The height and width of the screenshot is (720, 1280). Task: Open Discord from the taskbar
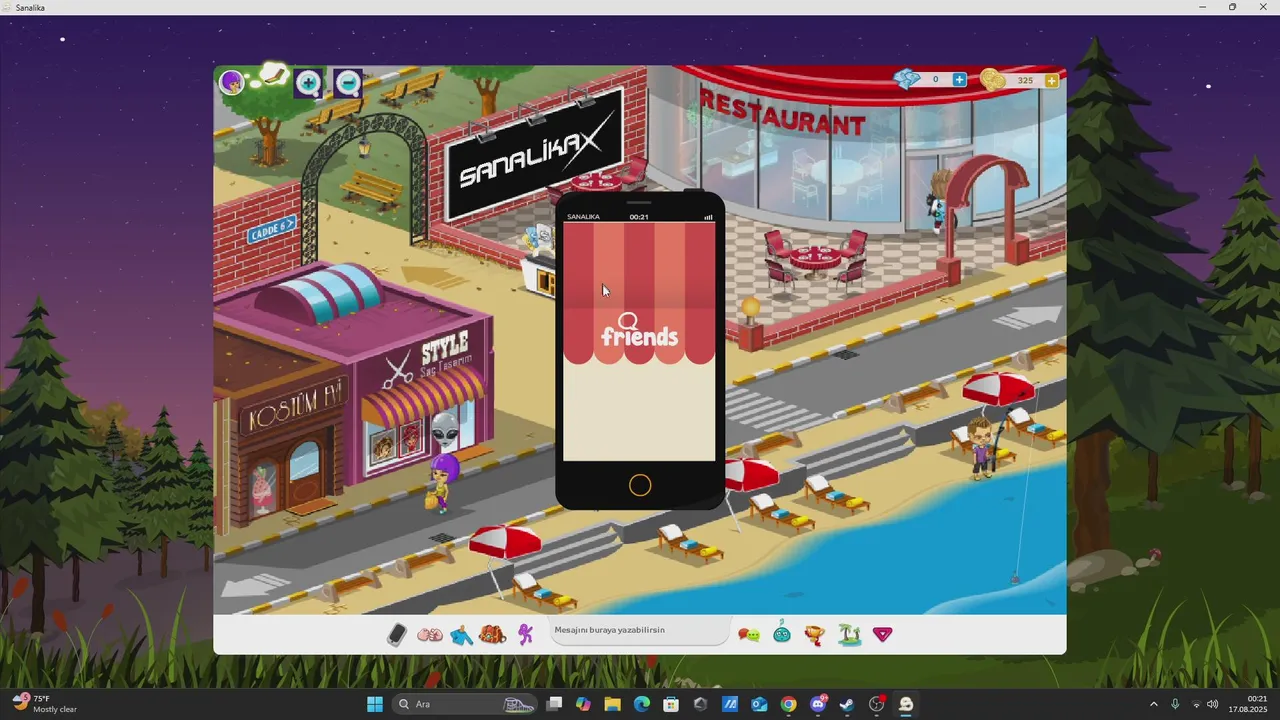click(818, 704)
